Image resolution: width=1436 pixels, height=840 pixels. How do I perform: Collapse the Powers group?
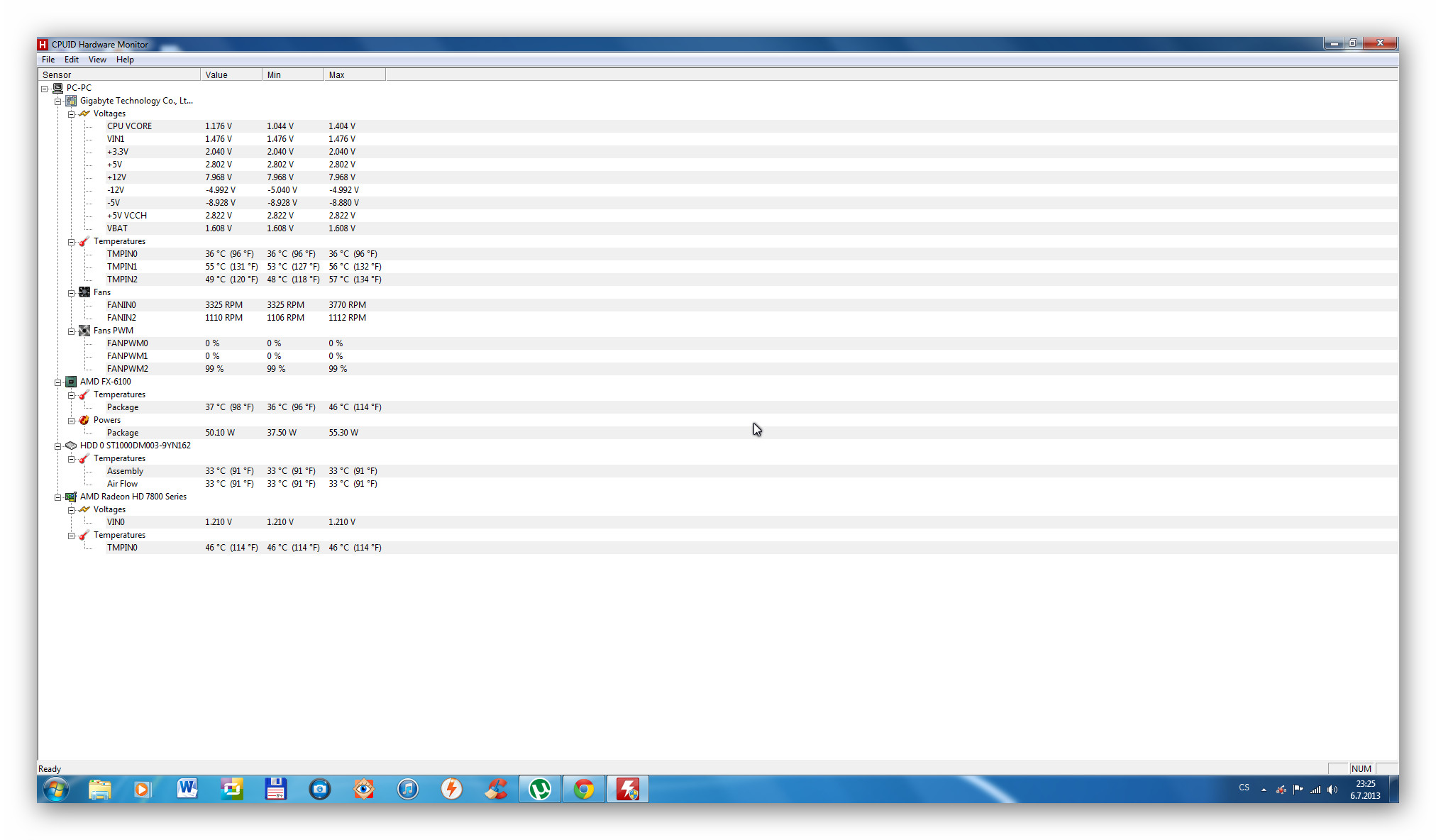pos(72,421)
